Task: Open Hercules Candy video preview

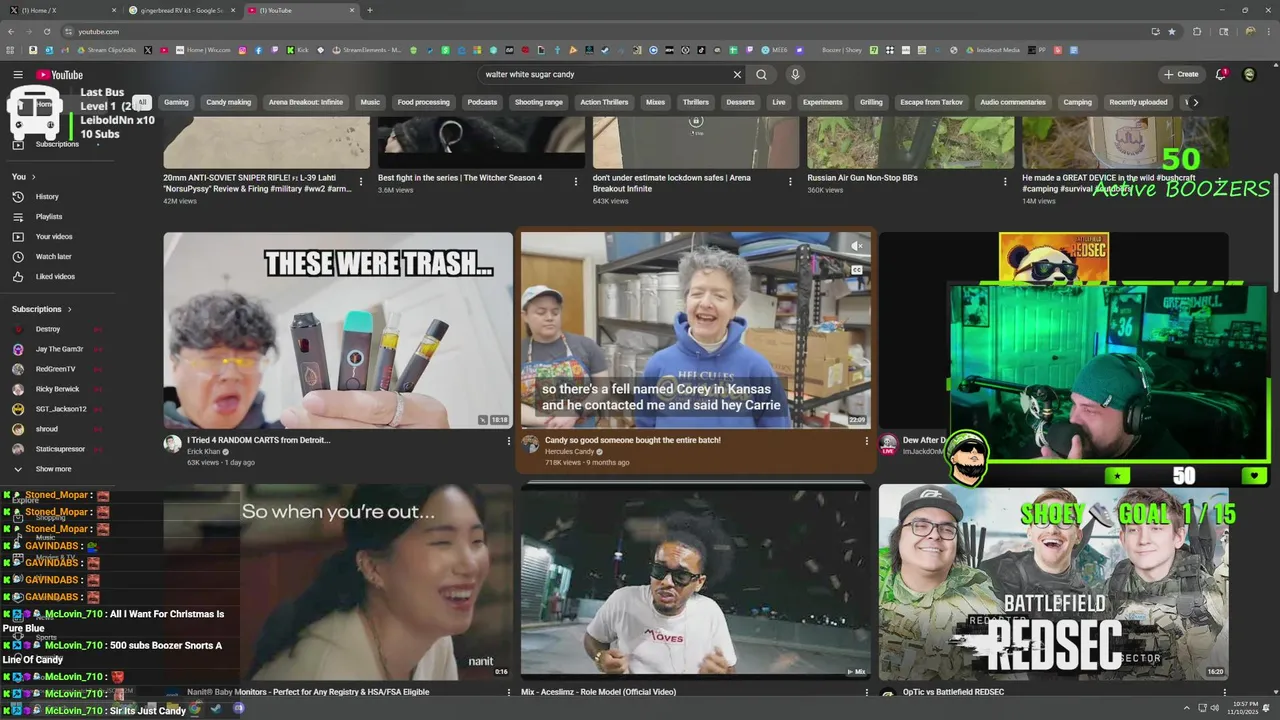Action: tap(696, 331)
